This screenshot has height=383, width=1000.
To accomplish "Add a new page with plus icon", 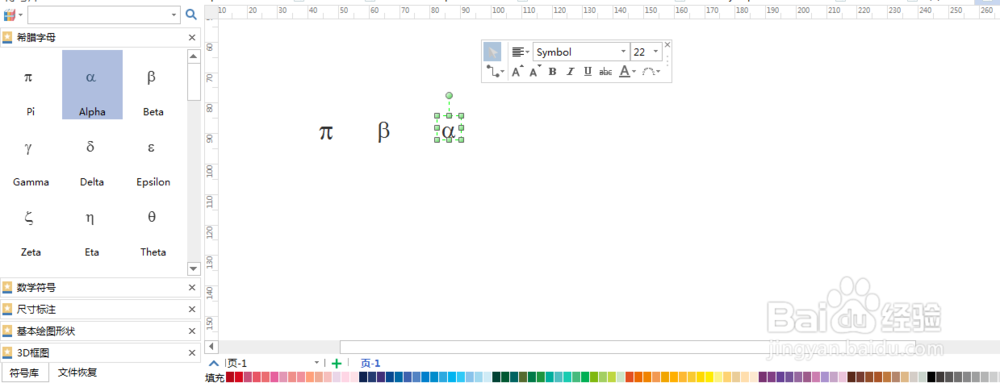I will click(x=337, y=364).
